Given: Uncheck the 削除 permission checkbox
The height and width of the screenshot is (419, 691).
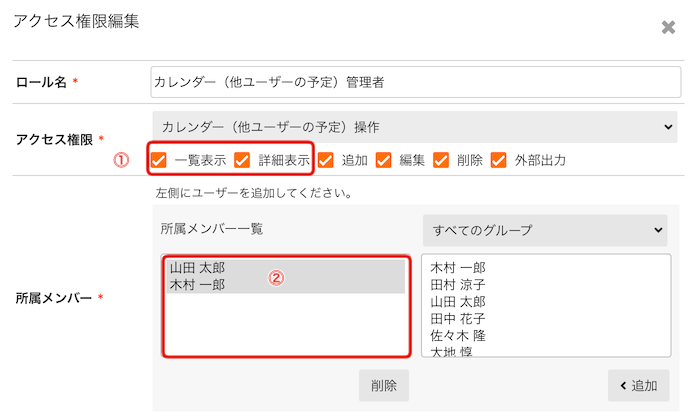Looking at the screenshot, I should 441,160.
